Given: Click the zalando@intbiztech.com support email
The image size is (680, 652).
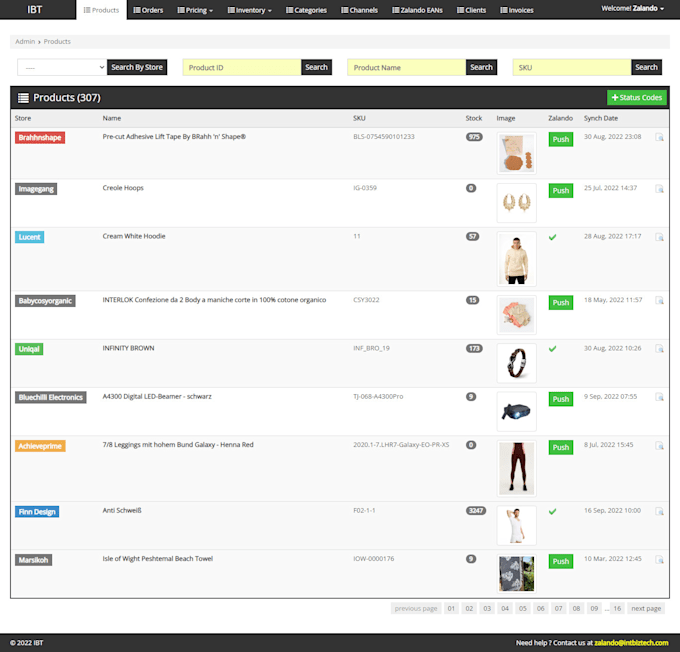Looking at the screenshot, I should (x=631, y=642).
